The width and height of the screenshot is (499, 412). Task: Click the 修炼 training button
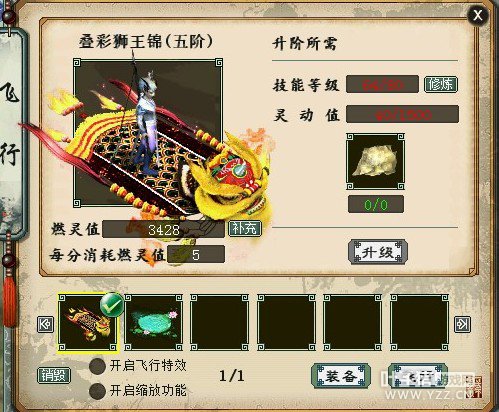click(441, 85)
